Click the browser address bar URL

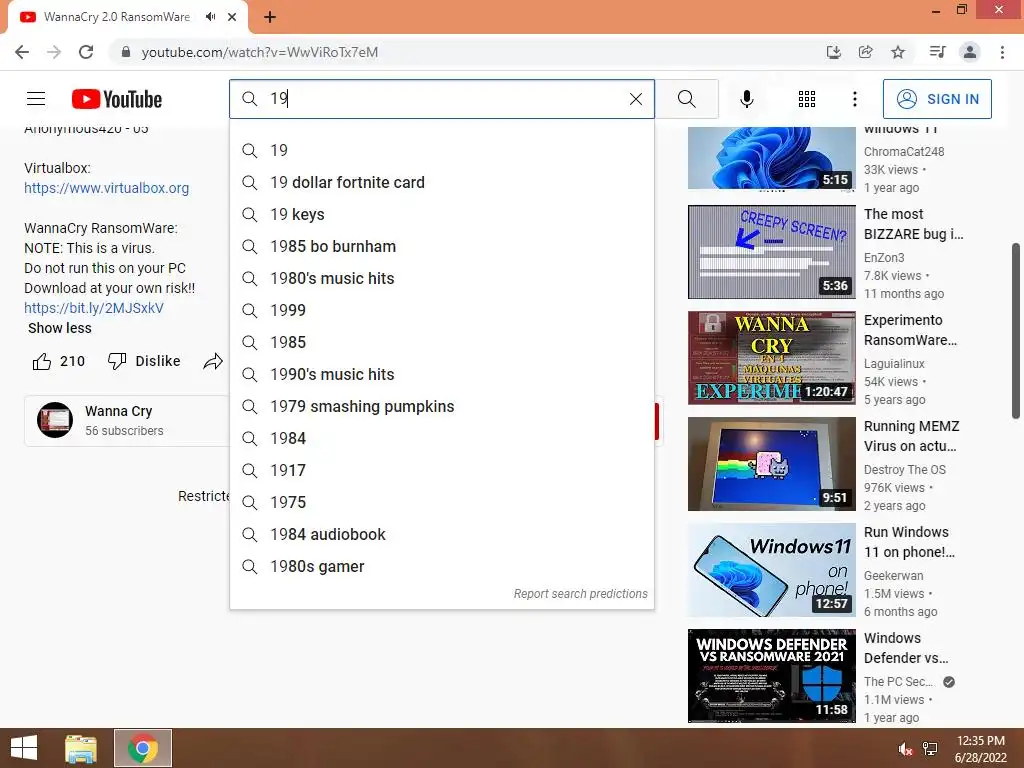[260, 52]
